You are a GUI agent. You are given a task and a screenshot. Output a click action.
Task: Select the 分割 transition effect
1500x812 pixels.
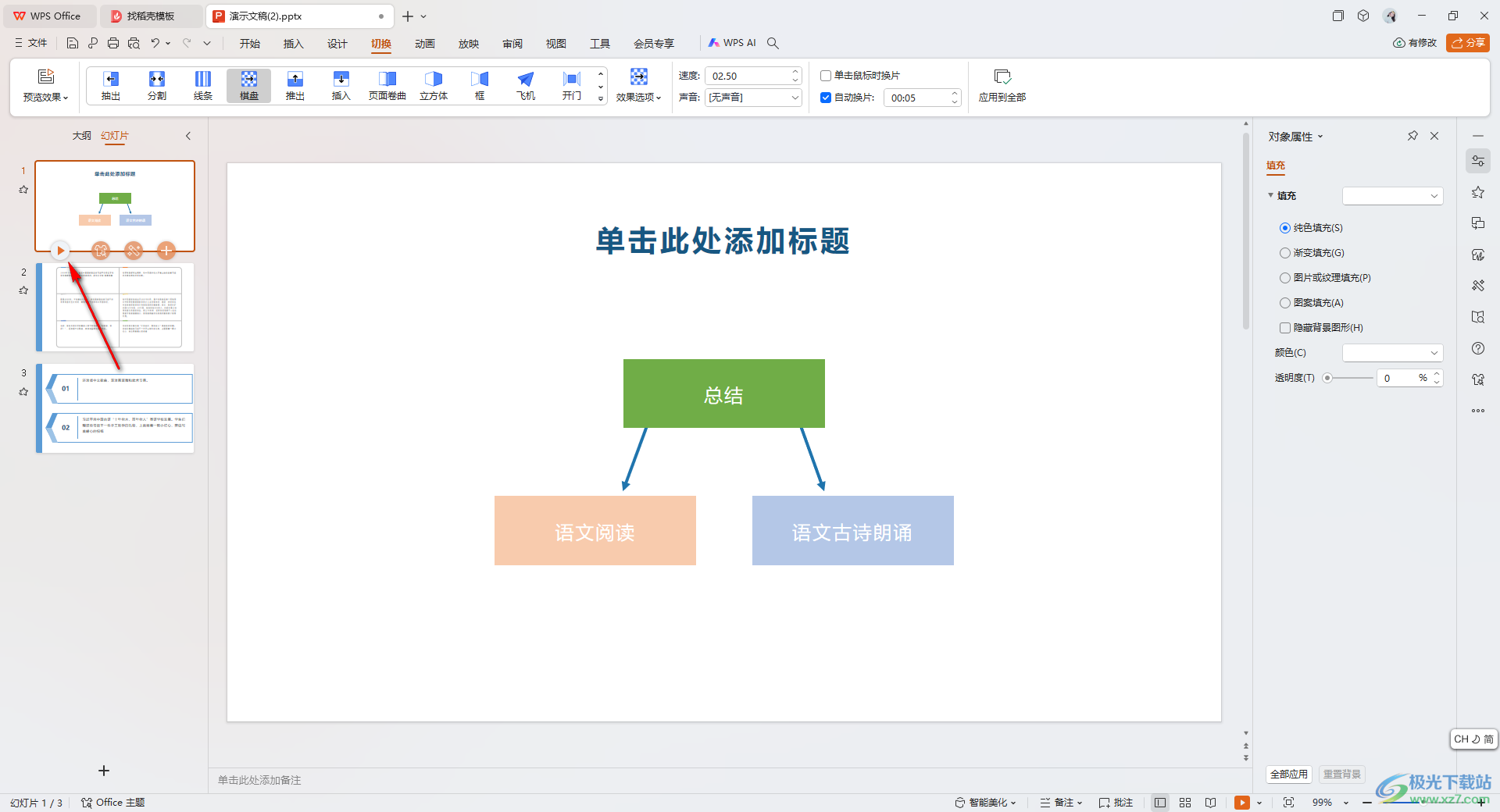point(157,86)
